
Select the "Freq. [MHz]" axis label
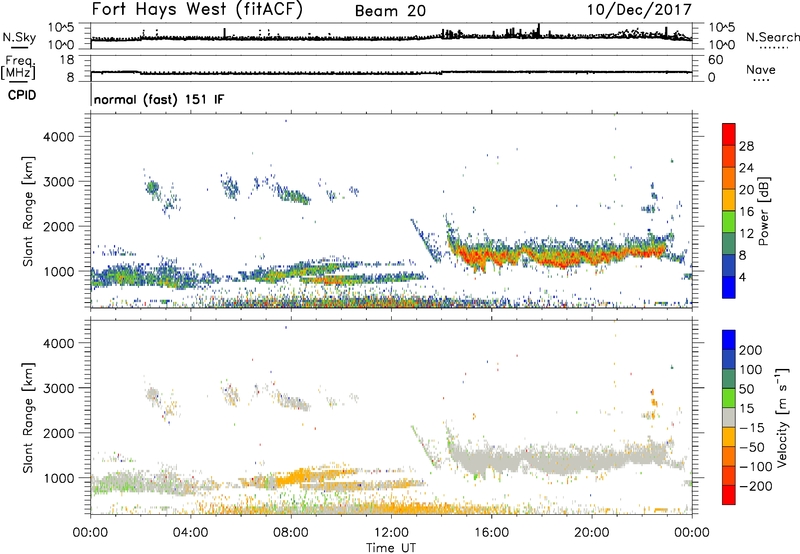(19, 67)
